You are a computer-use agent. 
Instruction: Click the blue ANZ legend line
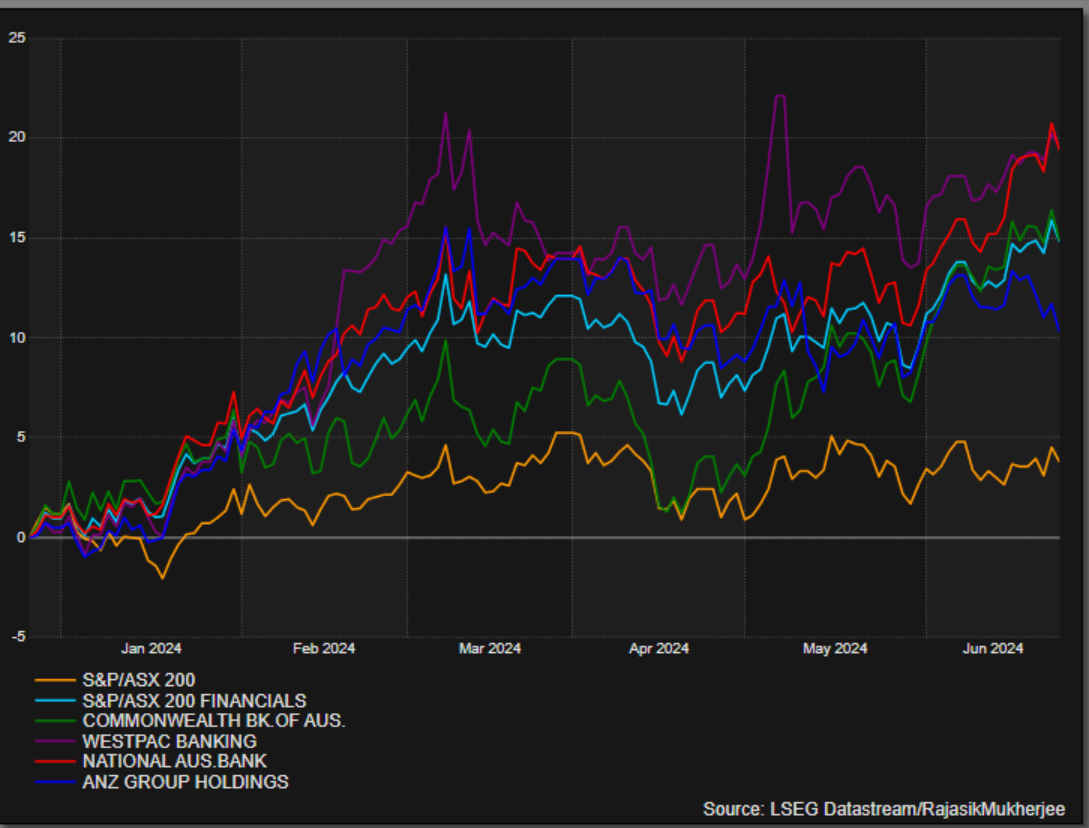55,782
